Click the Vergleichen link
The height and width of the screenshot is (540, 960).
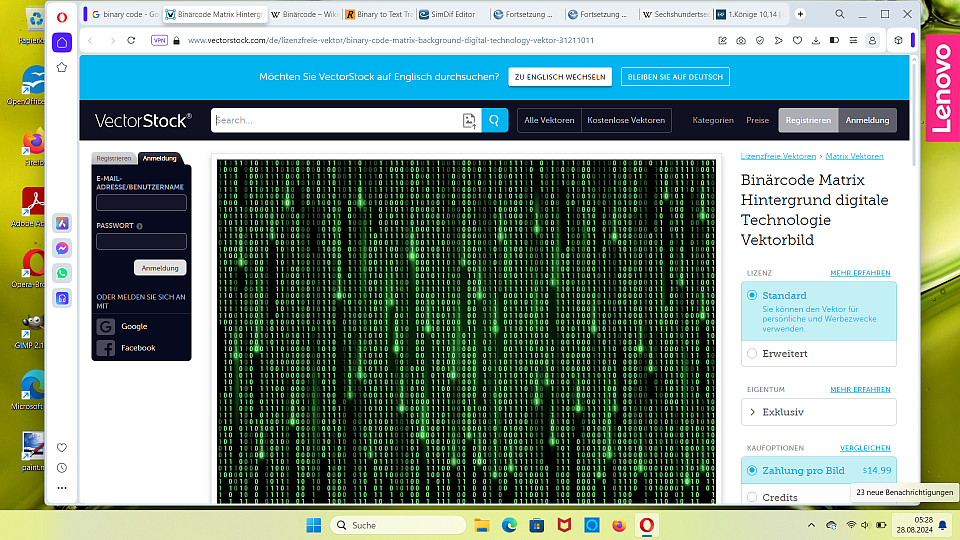point(865,448)
